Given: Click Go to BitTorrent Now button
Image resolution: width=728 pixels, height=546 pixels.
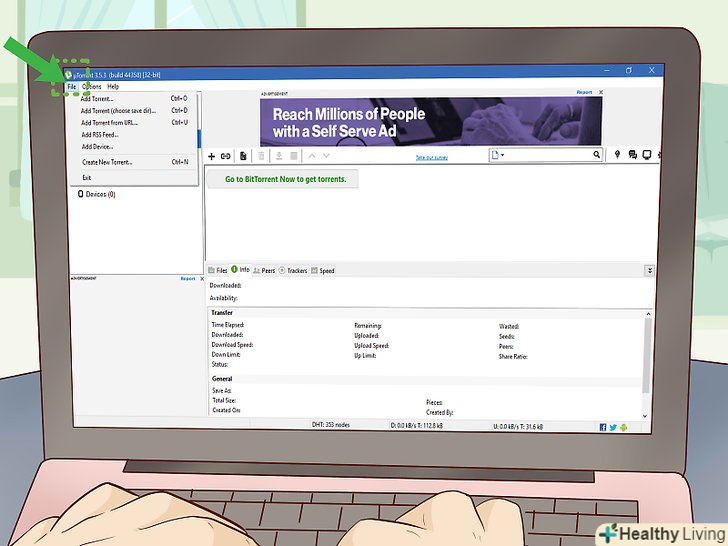Looking at the screenshot, I should click(283, 179).
